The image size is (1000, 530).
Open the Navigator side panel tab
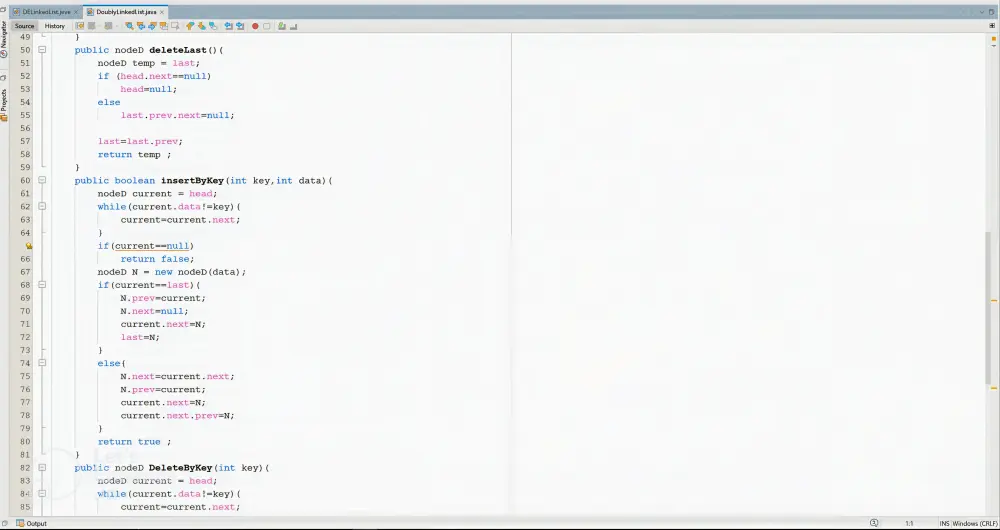4,40
